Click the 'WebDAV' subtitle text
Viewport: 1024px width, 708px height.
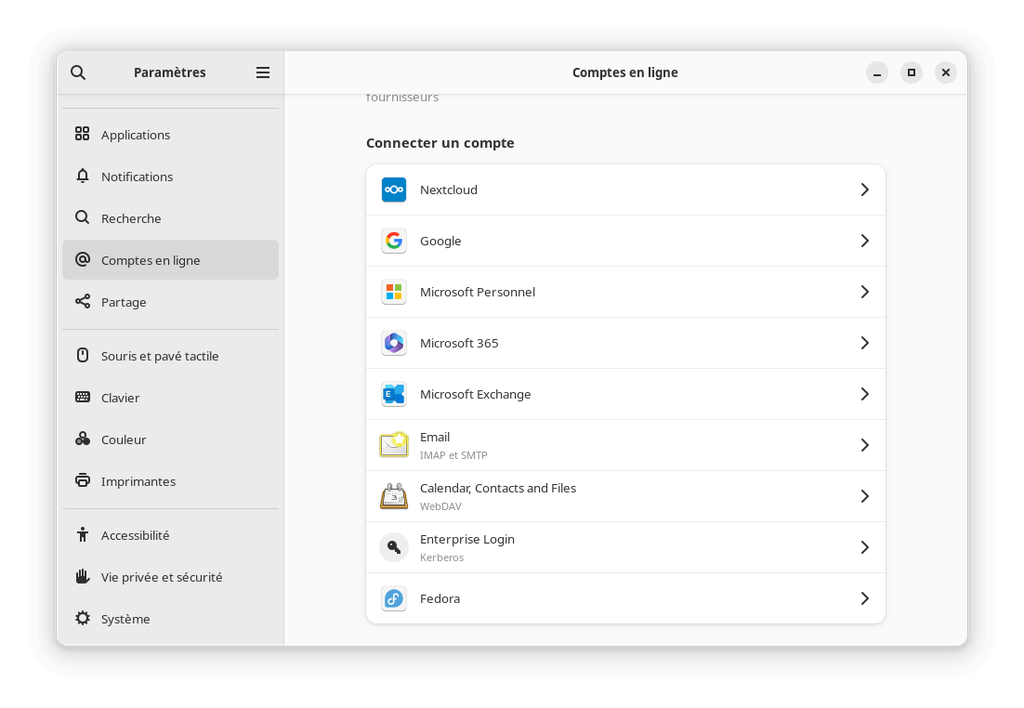[x=441, y=506]
